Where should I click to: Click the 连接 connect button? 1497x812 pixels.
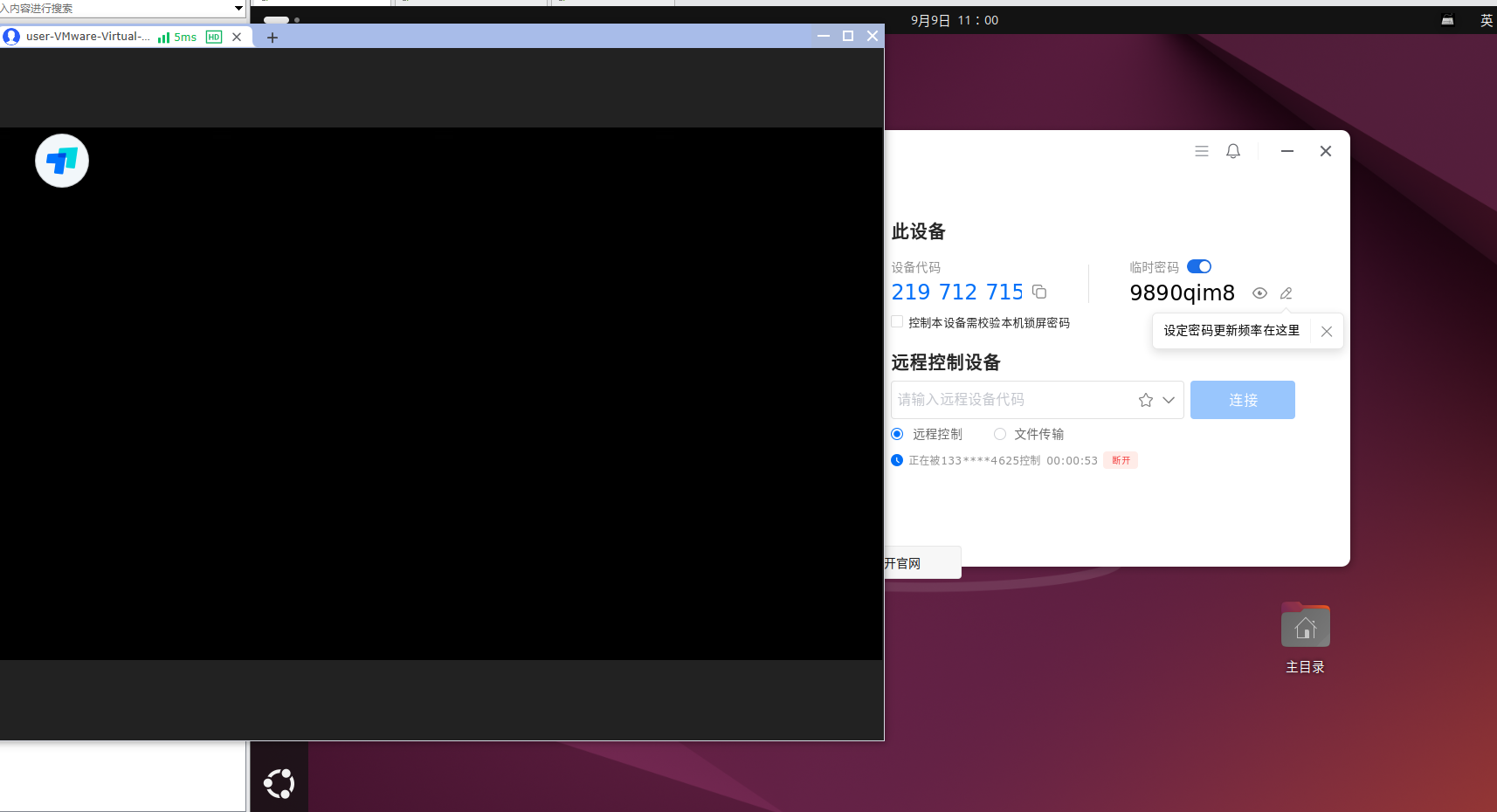click(1241, 400)
